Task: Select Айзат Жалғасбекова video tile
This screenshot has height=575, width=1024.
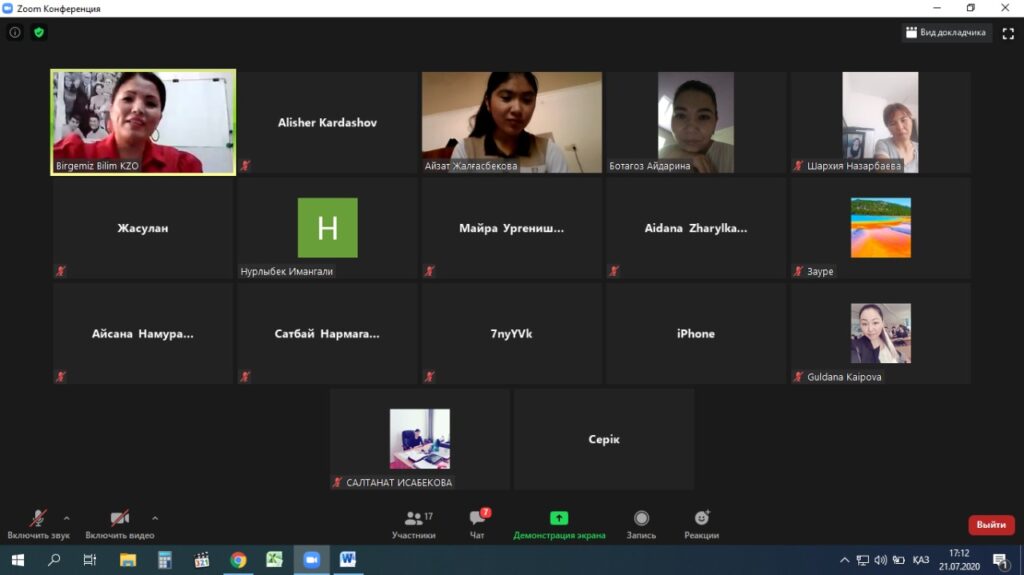Action: pos(511,122)
